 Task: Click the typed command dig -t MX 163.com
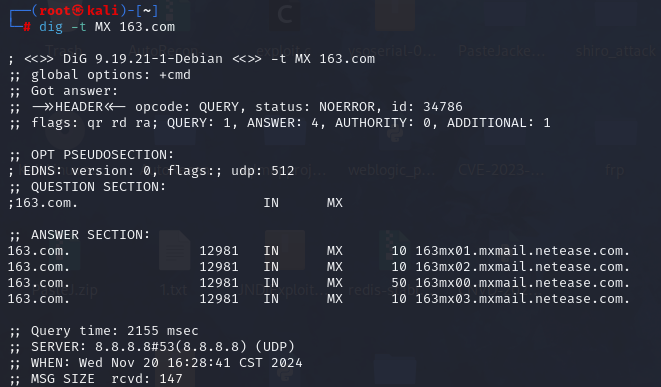[x=107, y=27]
